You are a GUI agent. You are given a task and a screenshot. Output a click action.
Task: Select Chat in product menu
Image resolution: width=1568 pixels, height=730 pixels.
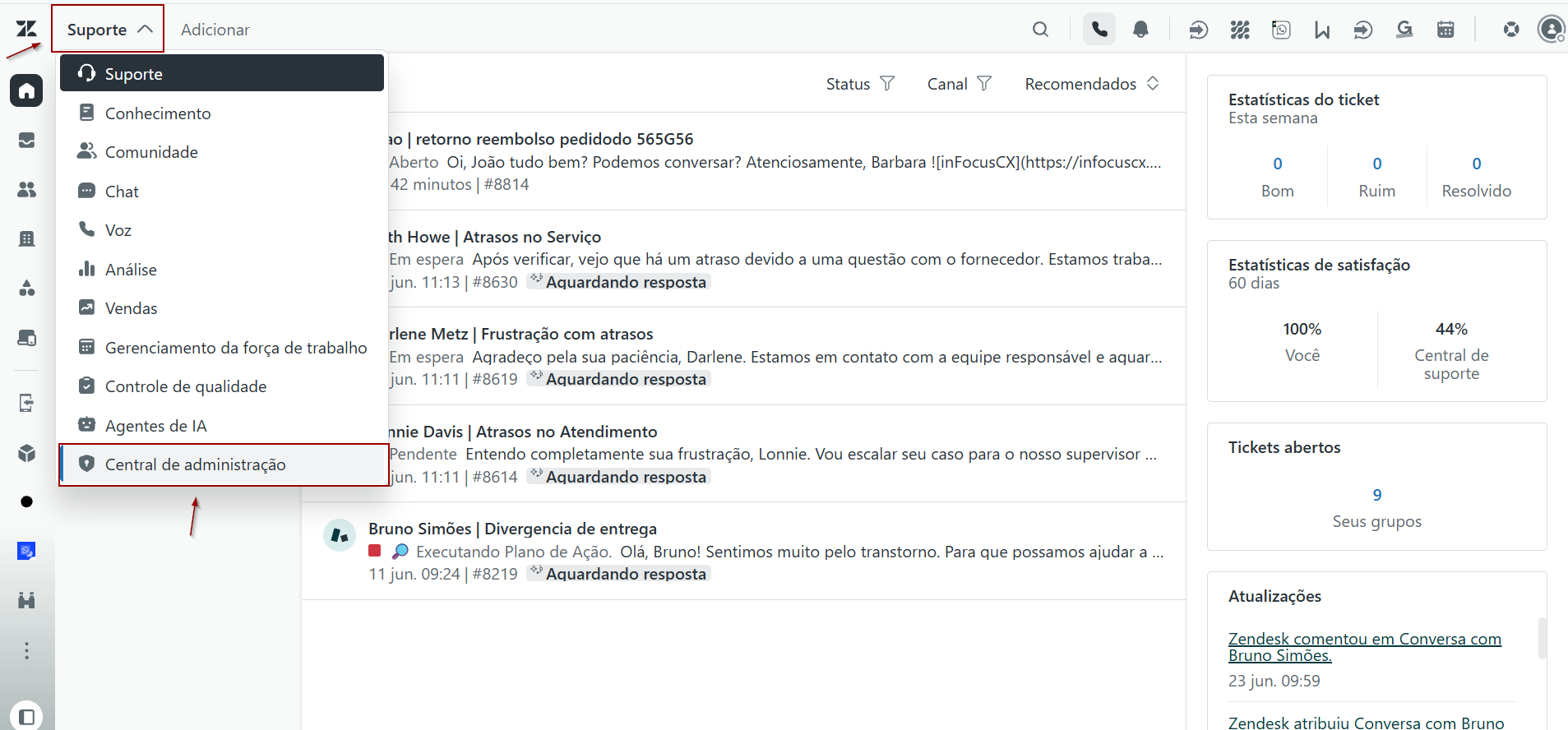pos(222,192)
